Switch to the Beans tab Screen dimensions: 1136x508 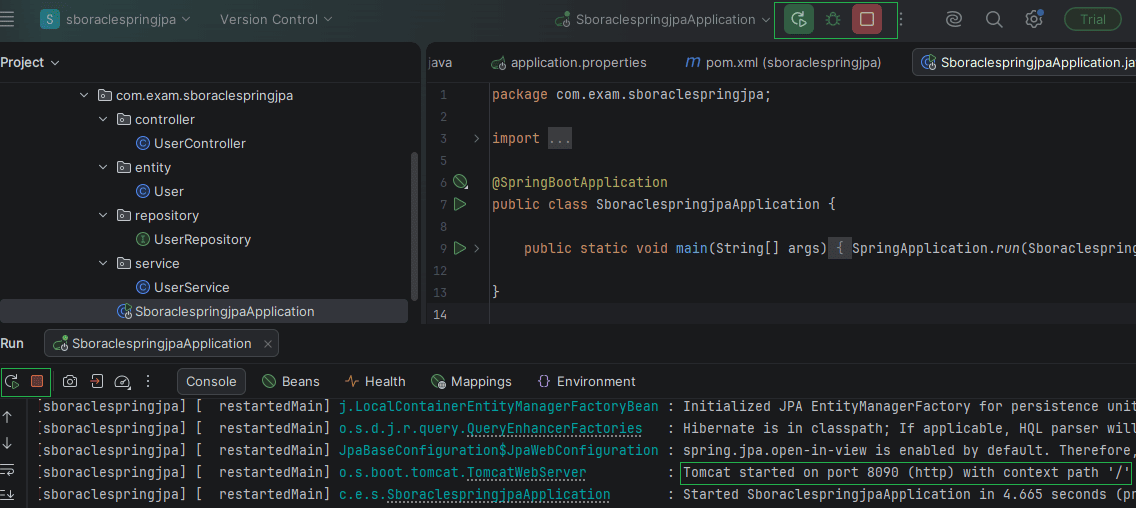point(291,381)
